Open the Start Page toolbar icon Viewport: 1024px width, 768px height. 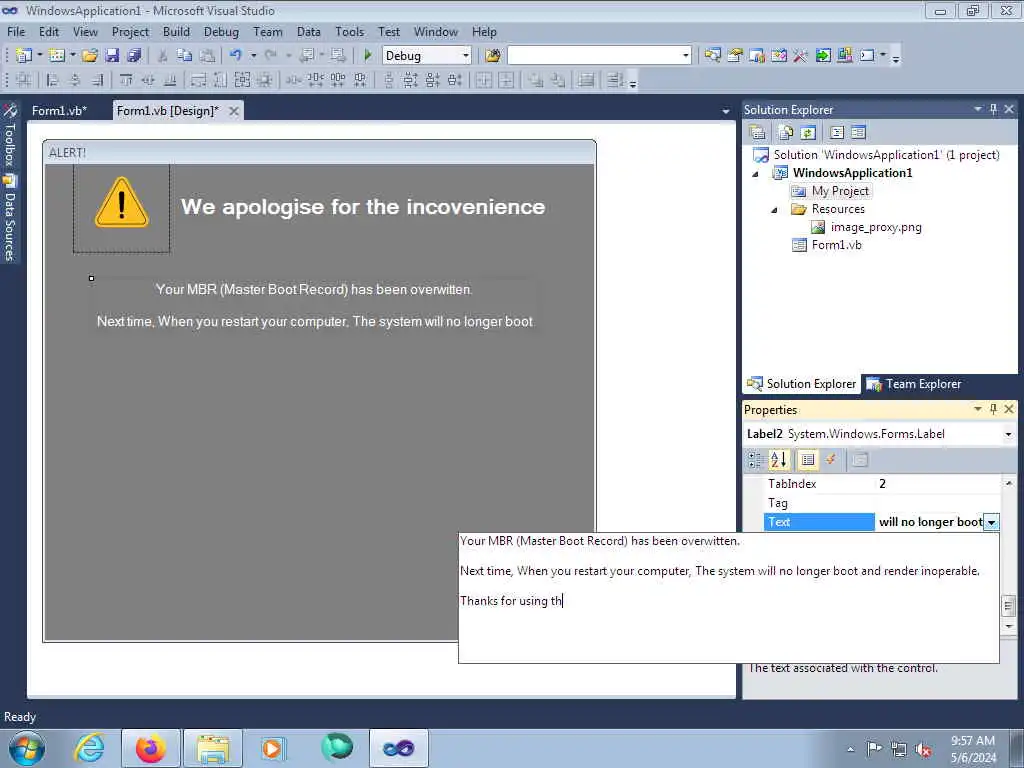823,56
